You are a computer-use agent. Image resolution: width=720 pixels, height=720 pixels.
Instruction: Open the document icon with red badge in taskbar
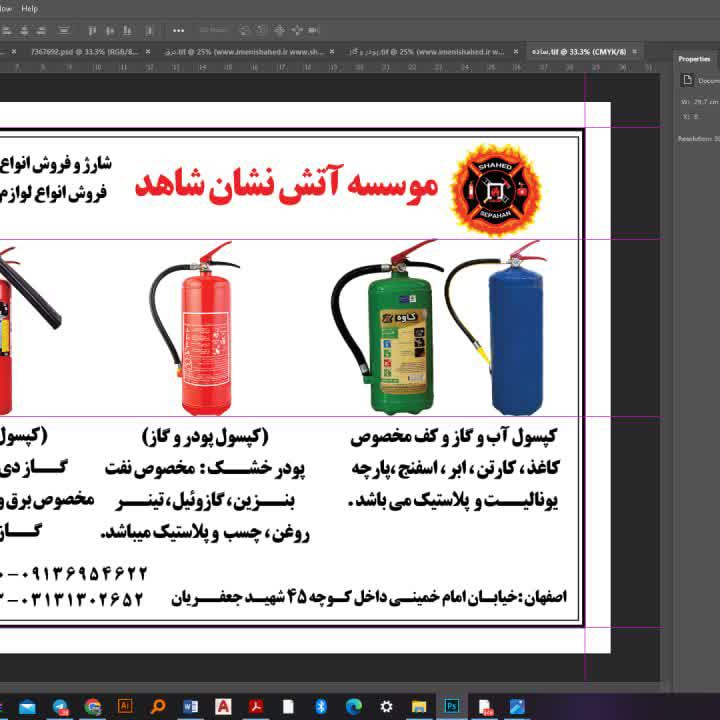pyautogui.click(x=485, y=706)
